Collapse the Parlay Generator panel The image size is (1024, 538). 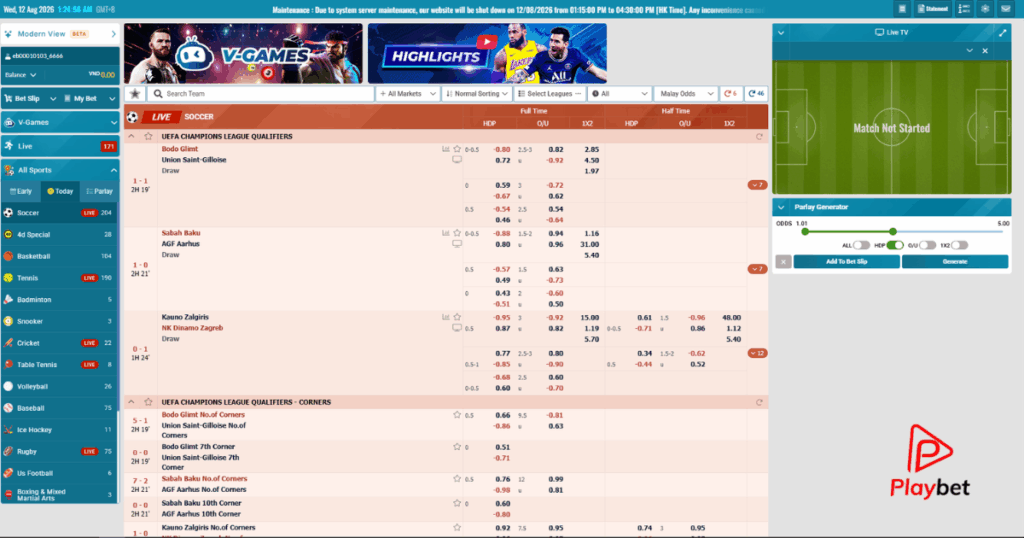[781, 207]
